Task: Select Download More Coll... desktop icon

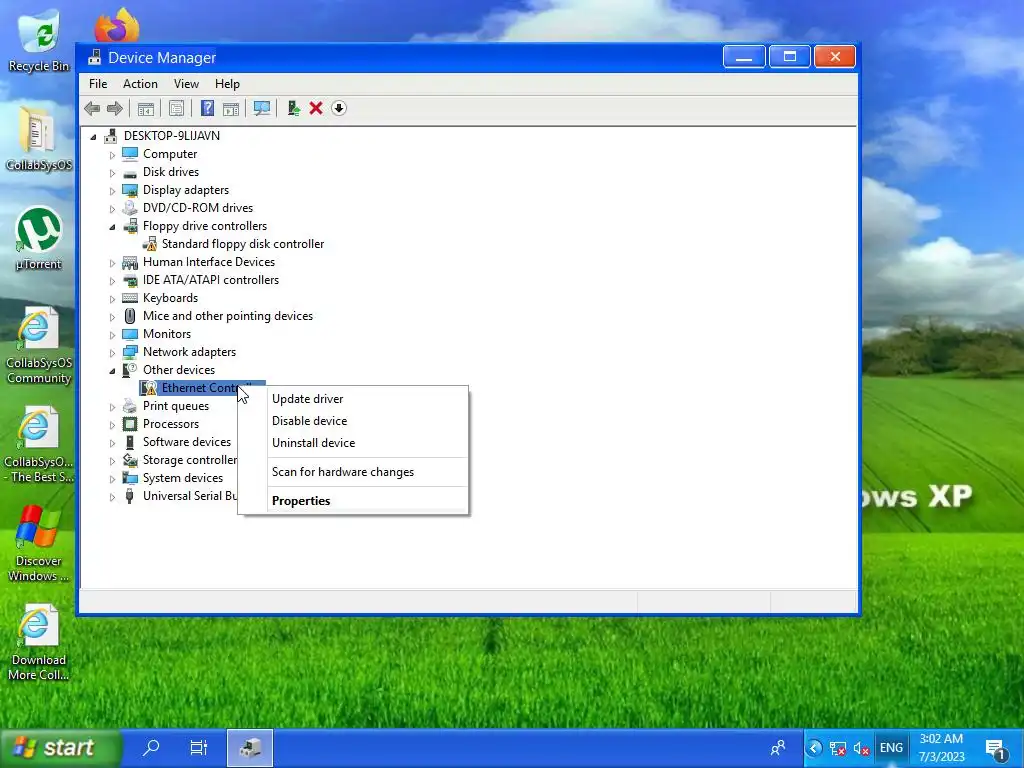Action: (39, 643)
